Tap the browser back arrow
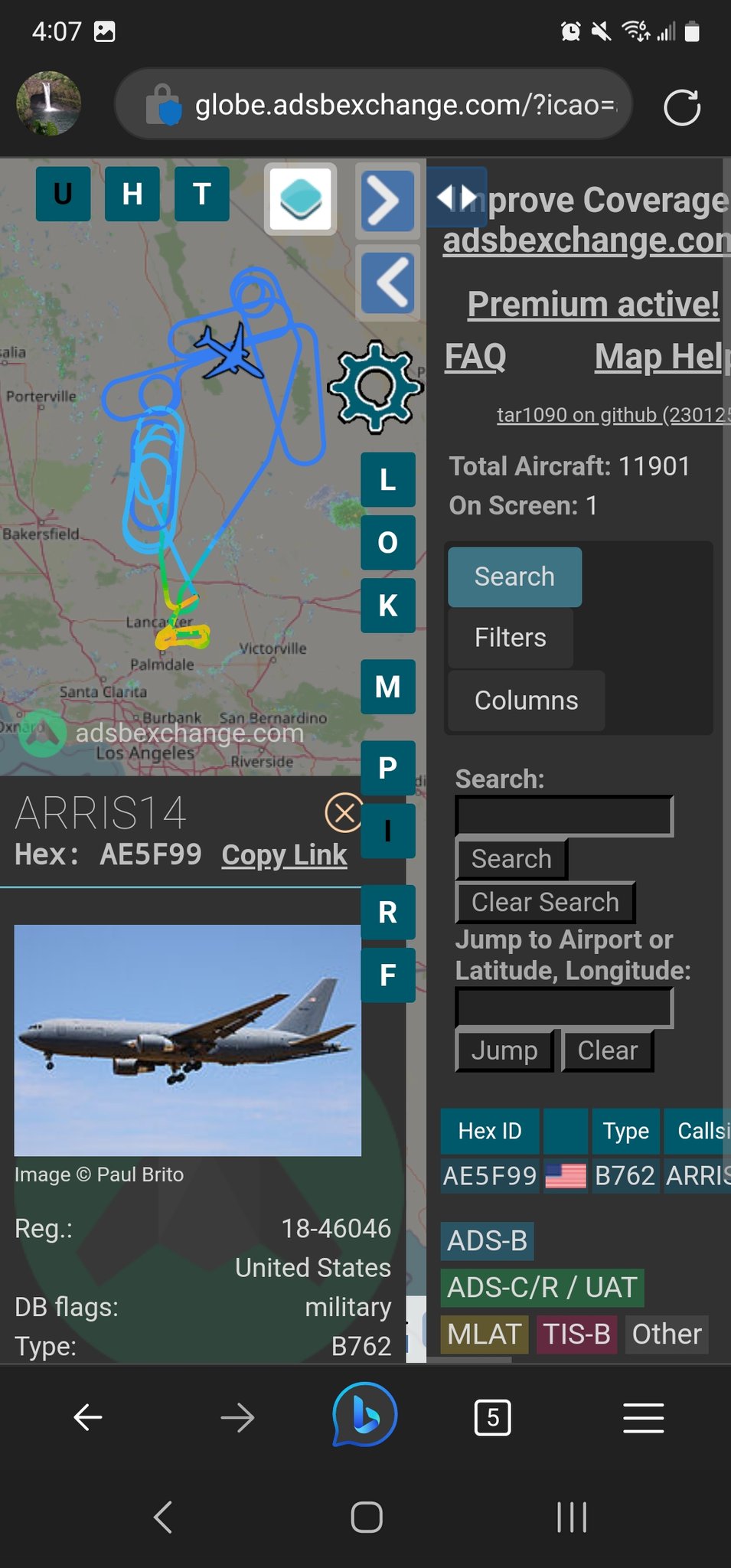Image resolution: width=731 pixels, height=1568 pixels. click(88, 1417)
